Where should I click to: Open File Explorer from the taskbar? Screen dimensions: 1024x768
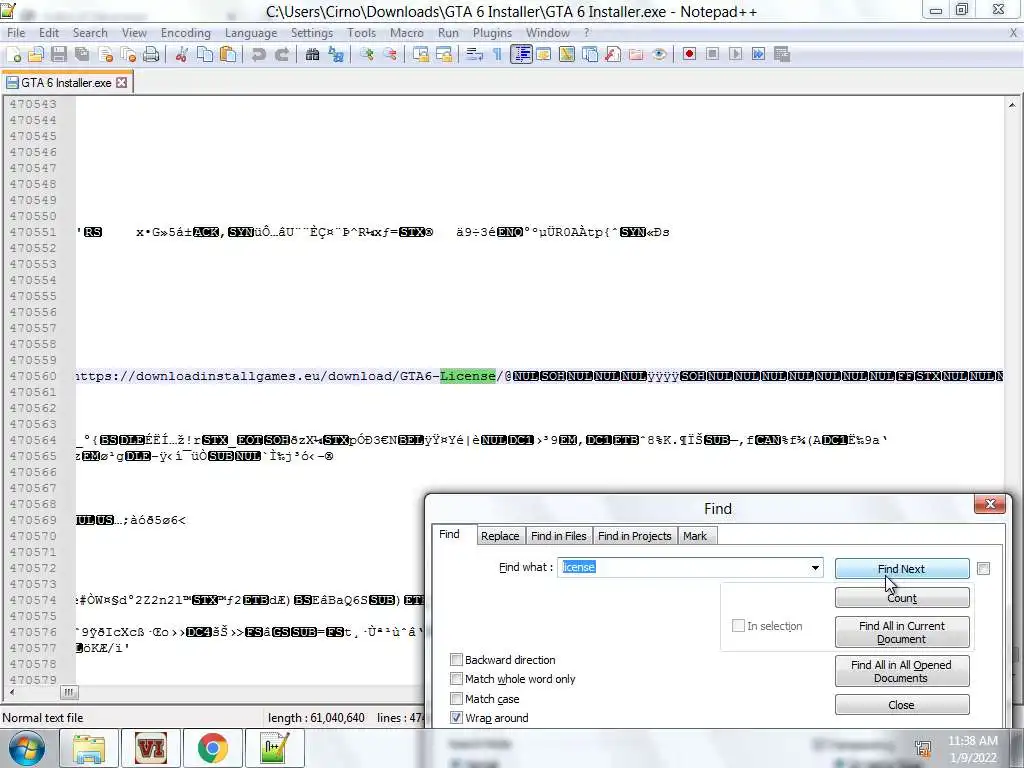point(89,748)
